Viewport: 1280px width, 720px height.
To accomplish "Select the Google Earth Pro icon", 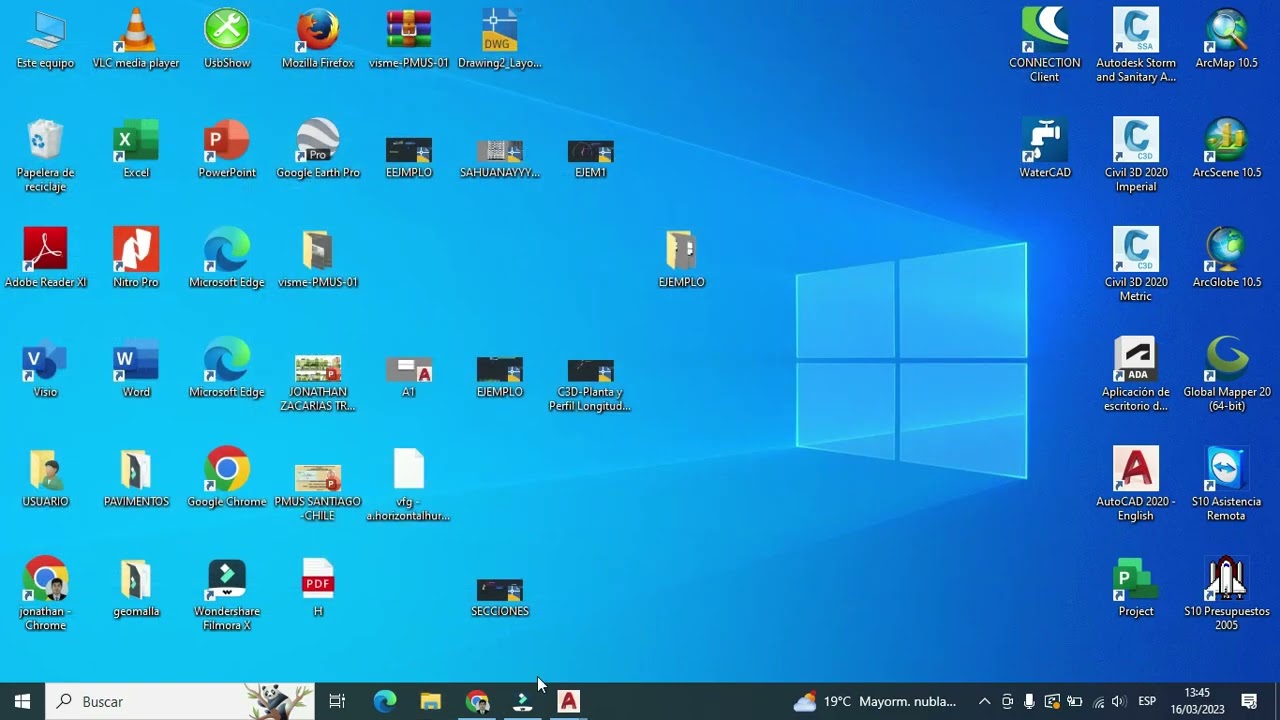I will [318, 148].
